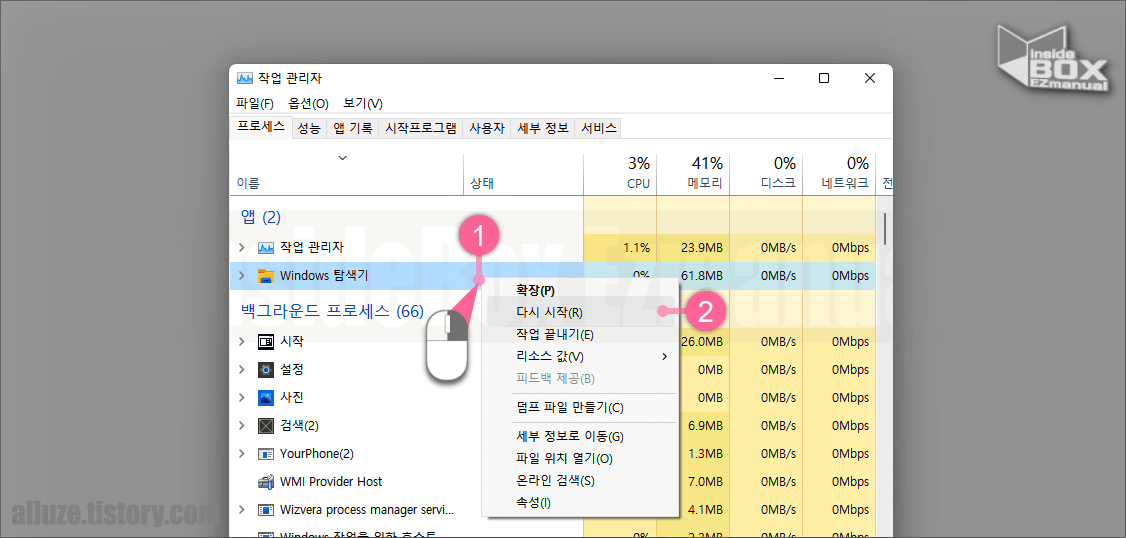Click 7.0MB memory cell for WMI Provider Host
The height and width of the screenshot is (538, 1126).
click(x=705, y=482)
